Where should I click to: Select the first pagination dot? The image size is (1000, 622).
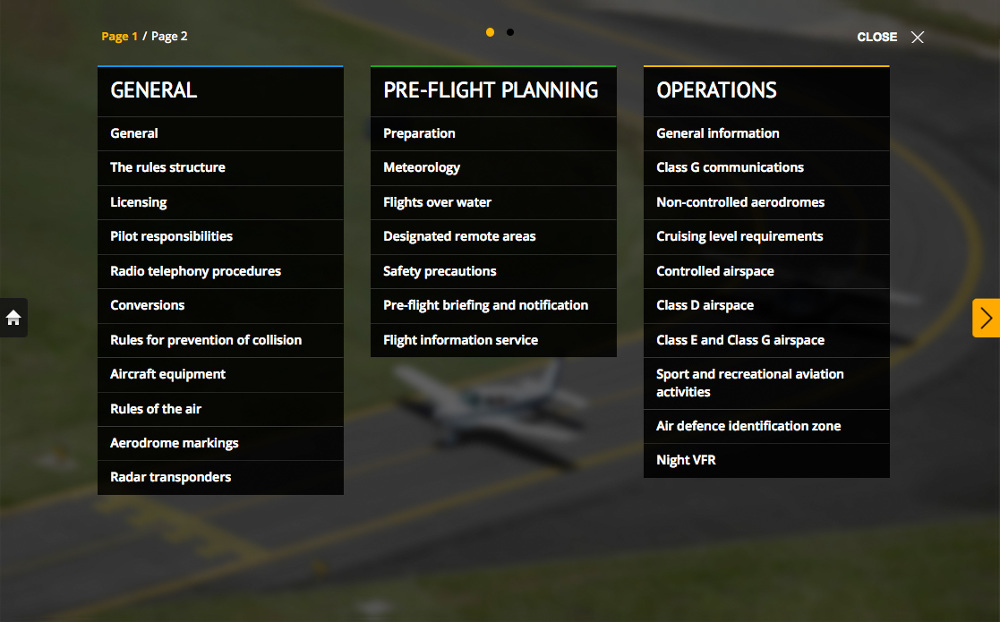coord(490,32)
